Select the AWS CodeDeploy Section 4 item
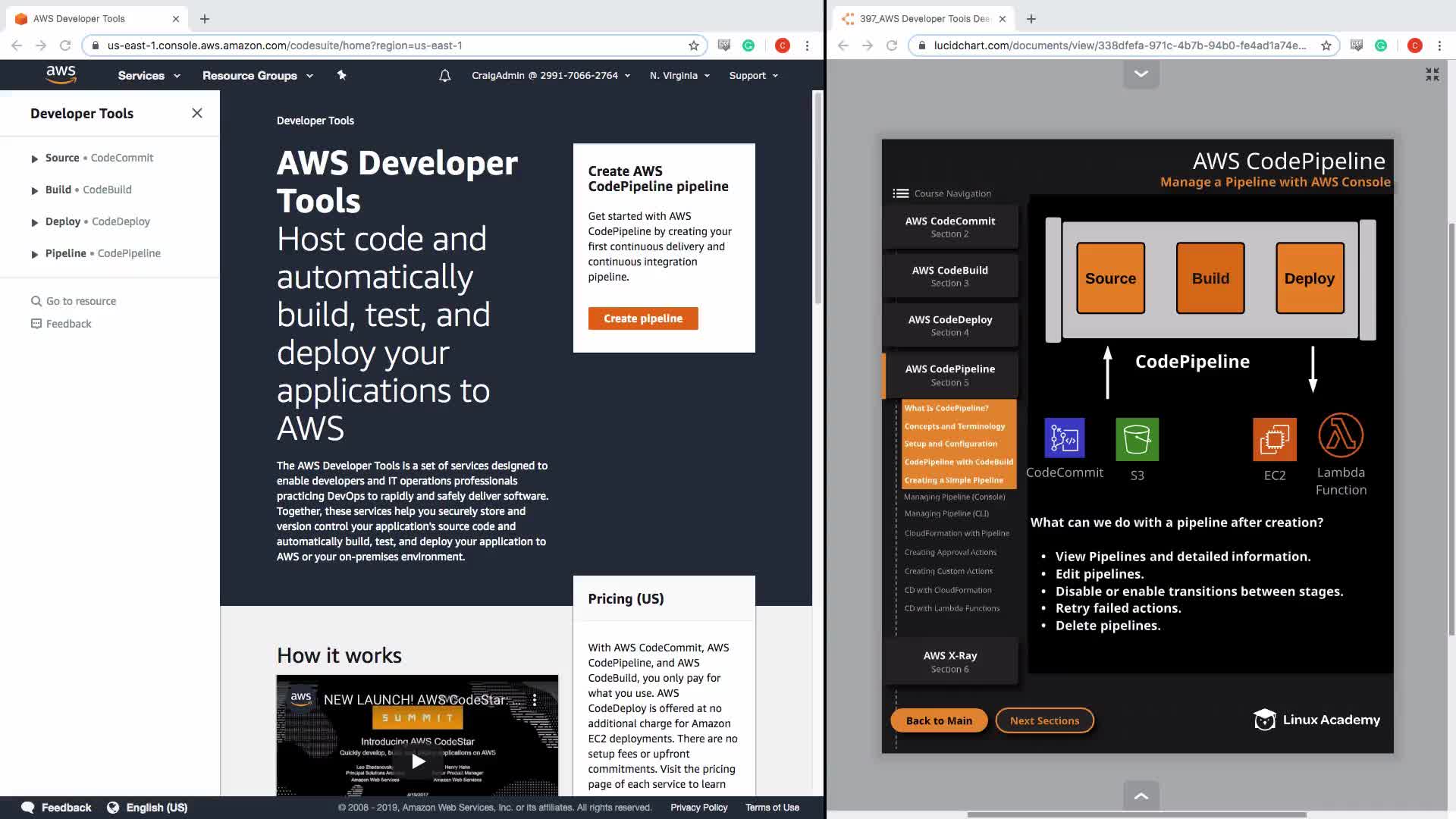Viewport: 1456px width, 819px height. point(949,325)
